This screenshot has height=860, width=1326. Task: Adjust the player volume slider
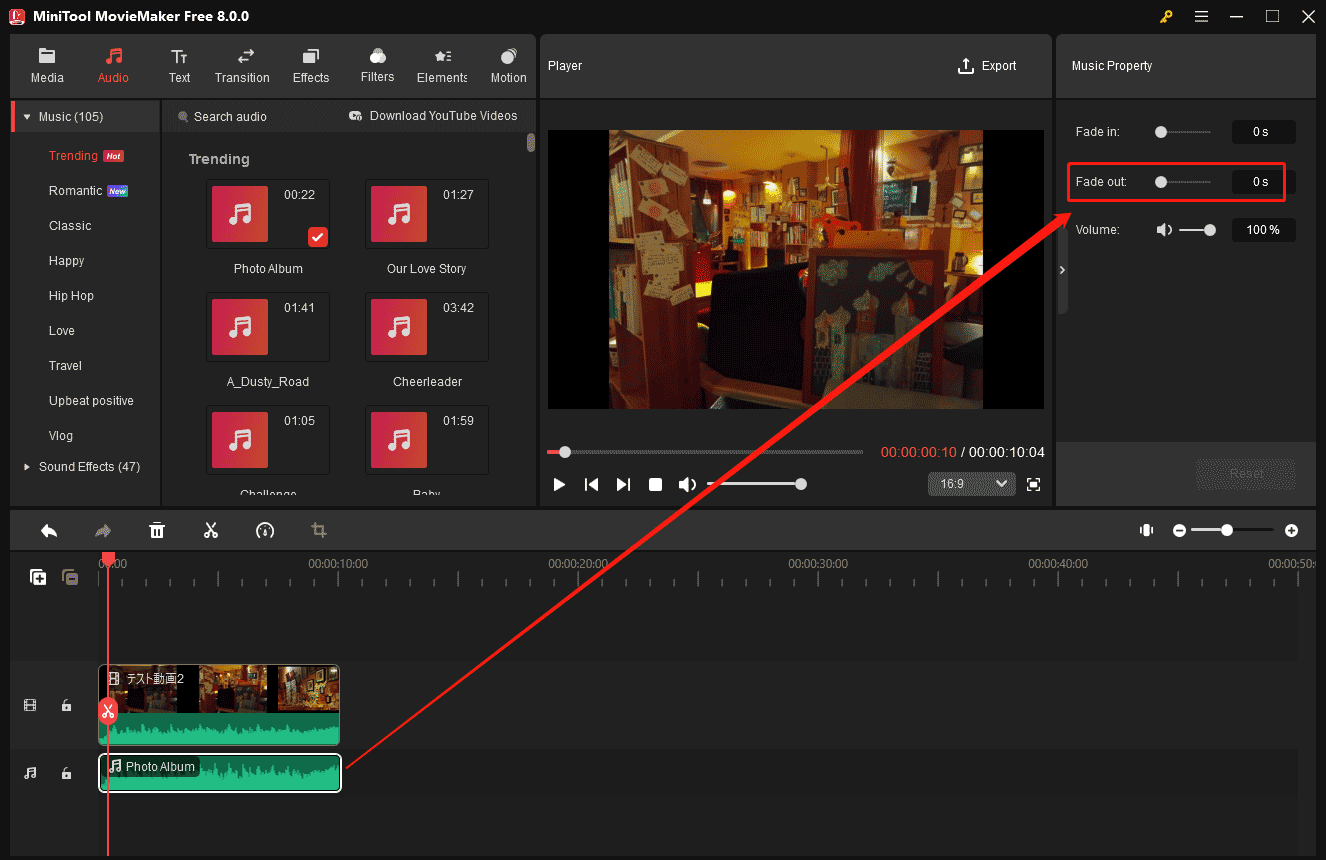tap(757, 484)
